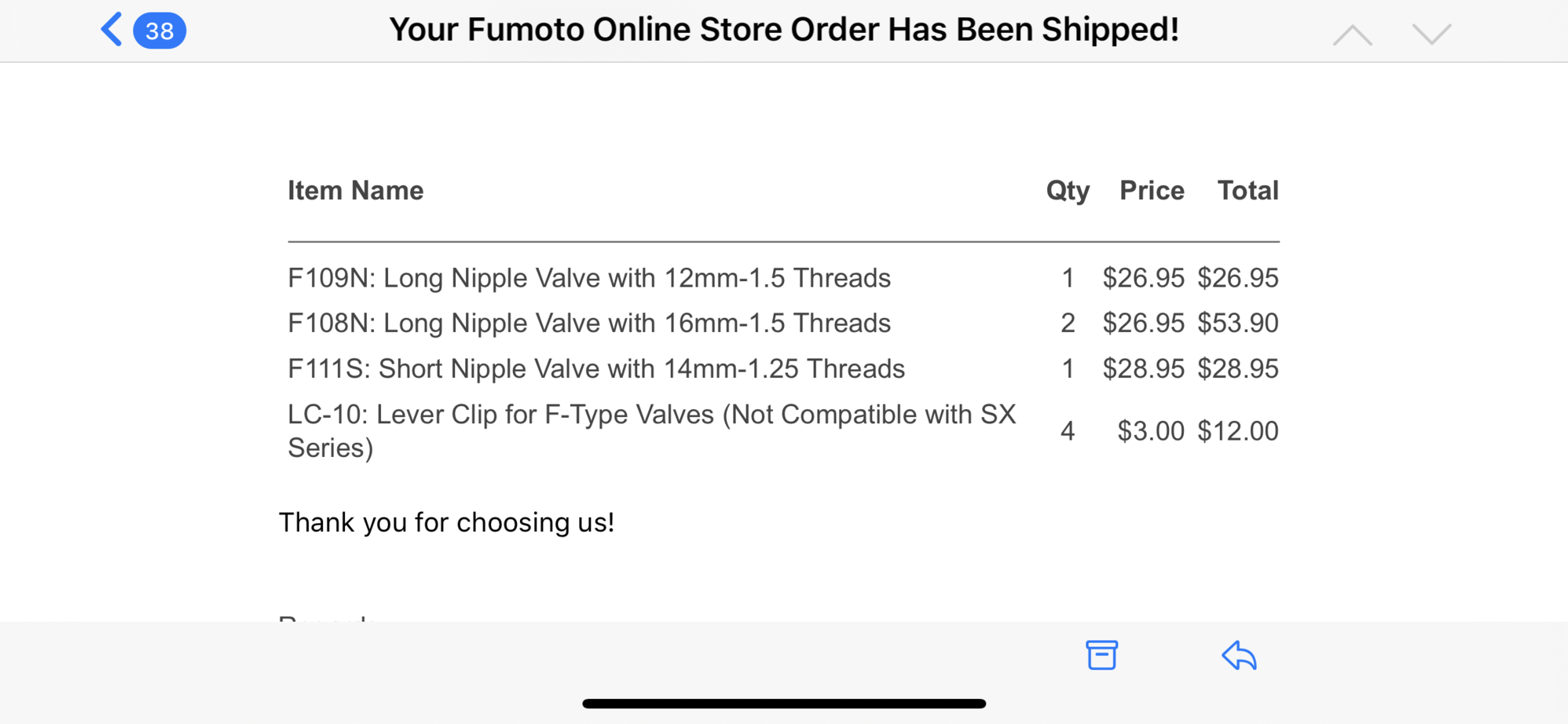
Task: Tap the blue badge showing 38 unread messages
Action: [159, 31]
